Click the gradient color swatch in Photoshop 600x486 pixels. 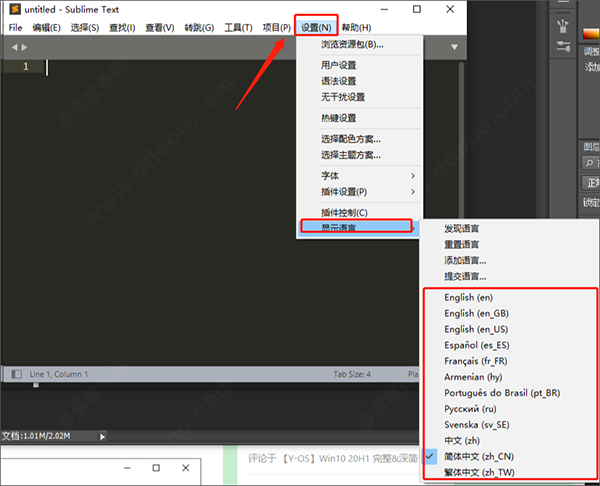tap(591, 34)
